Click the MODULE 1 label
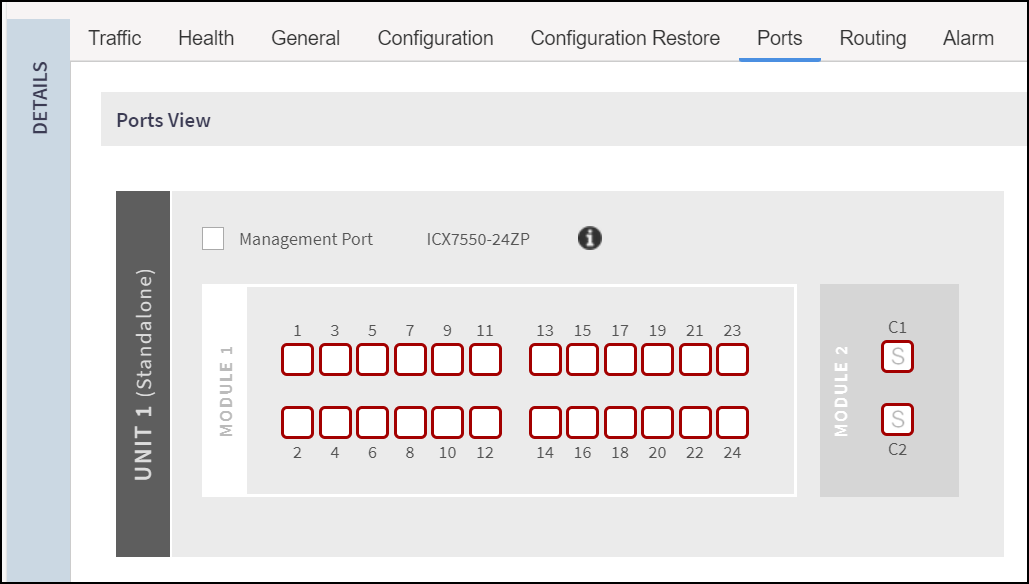1029x584 pixels. pos(226,391)
